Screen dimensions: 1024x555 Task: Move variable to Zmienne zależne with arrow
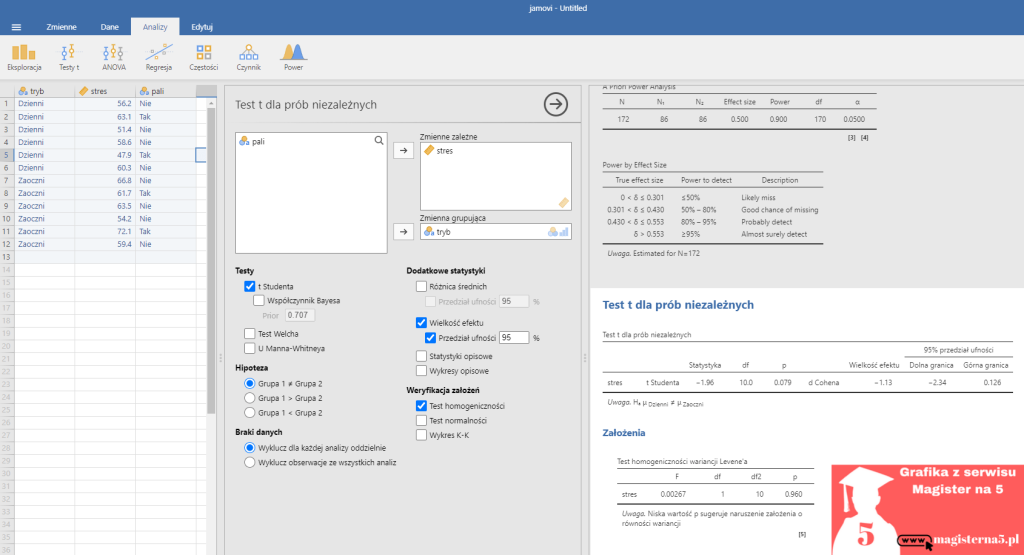403,151
